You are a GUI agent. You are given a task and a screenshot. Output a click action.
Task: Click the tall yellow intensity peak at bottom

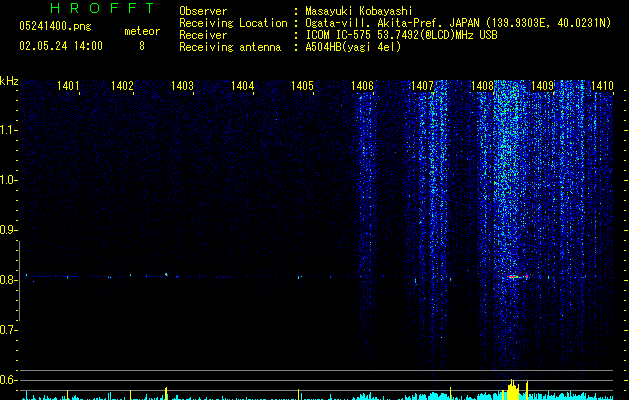coord(512,389)
